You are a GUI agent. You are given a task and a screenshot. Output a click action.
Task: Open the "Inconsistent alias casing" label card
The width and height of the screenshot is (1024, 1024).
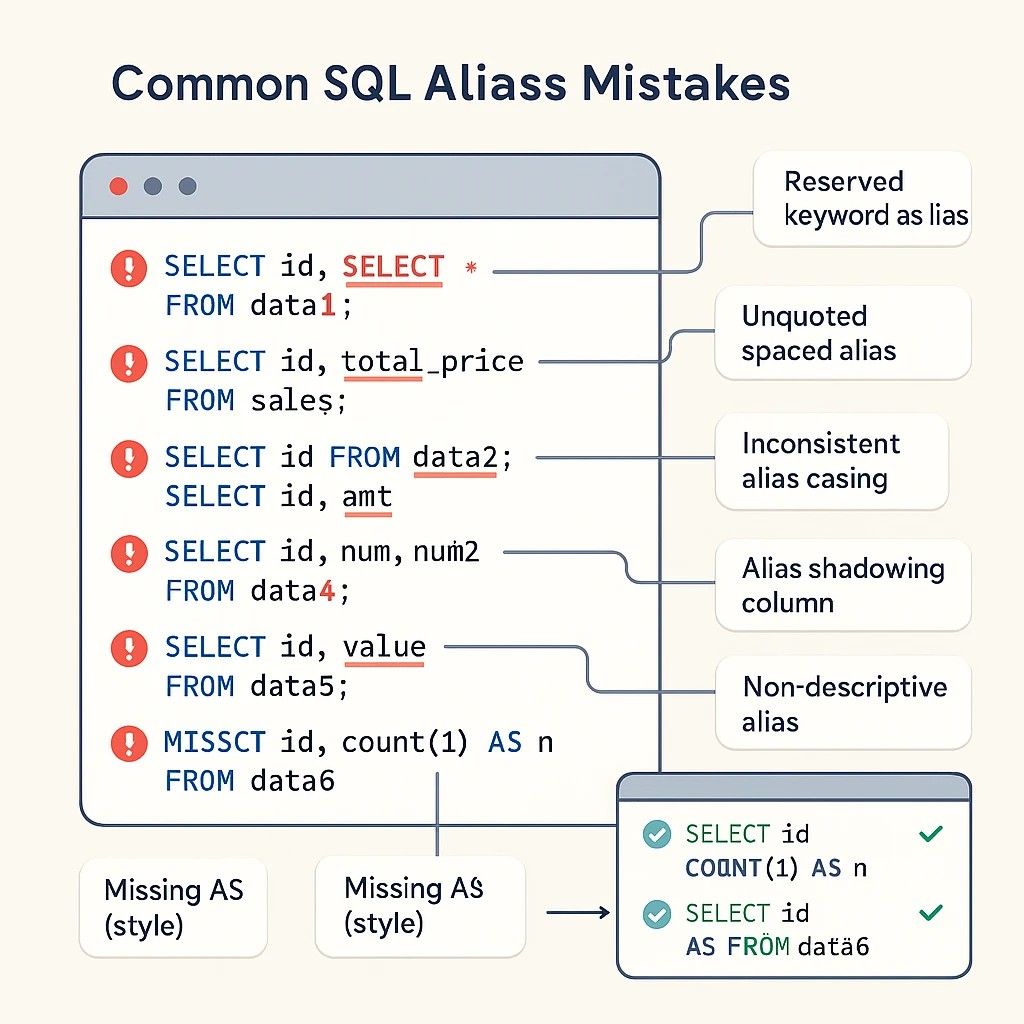point(831,461)
